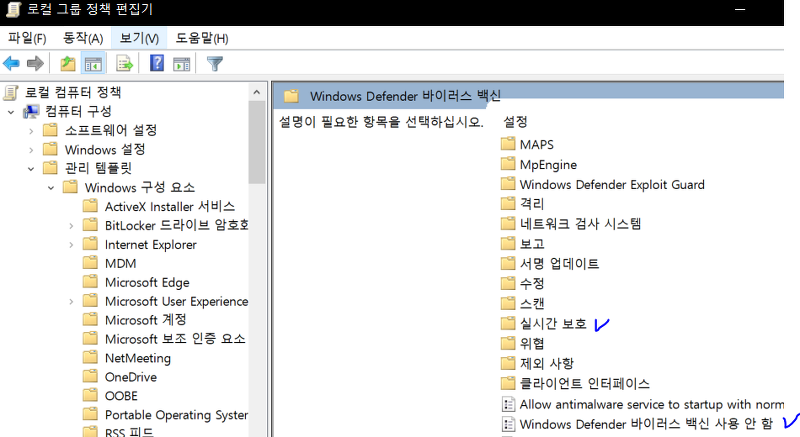Select Microsoft 계정 in tree
Viewport: 800px width, 437px height.
point(145,320)
